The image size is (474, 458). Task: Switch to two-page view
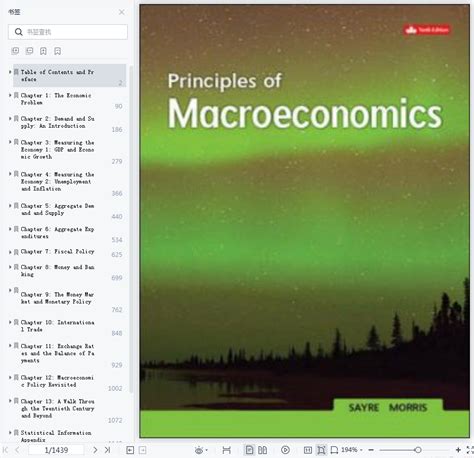point(263,450)
